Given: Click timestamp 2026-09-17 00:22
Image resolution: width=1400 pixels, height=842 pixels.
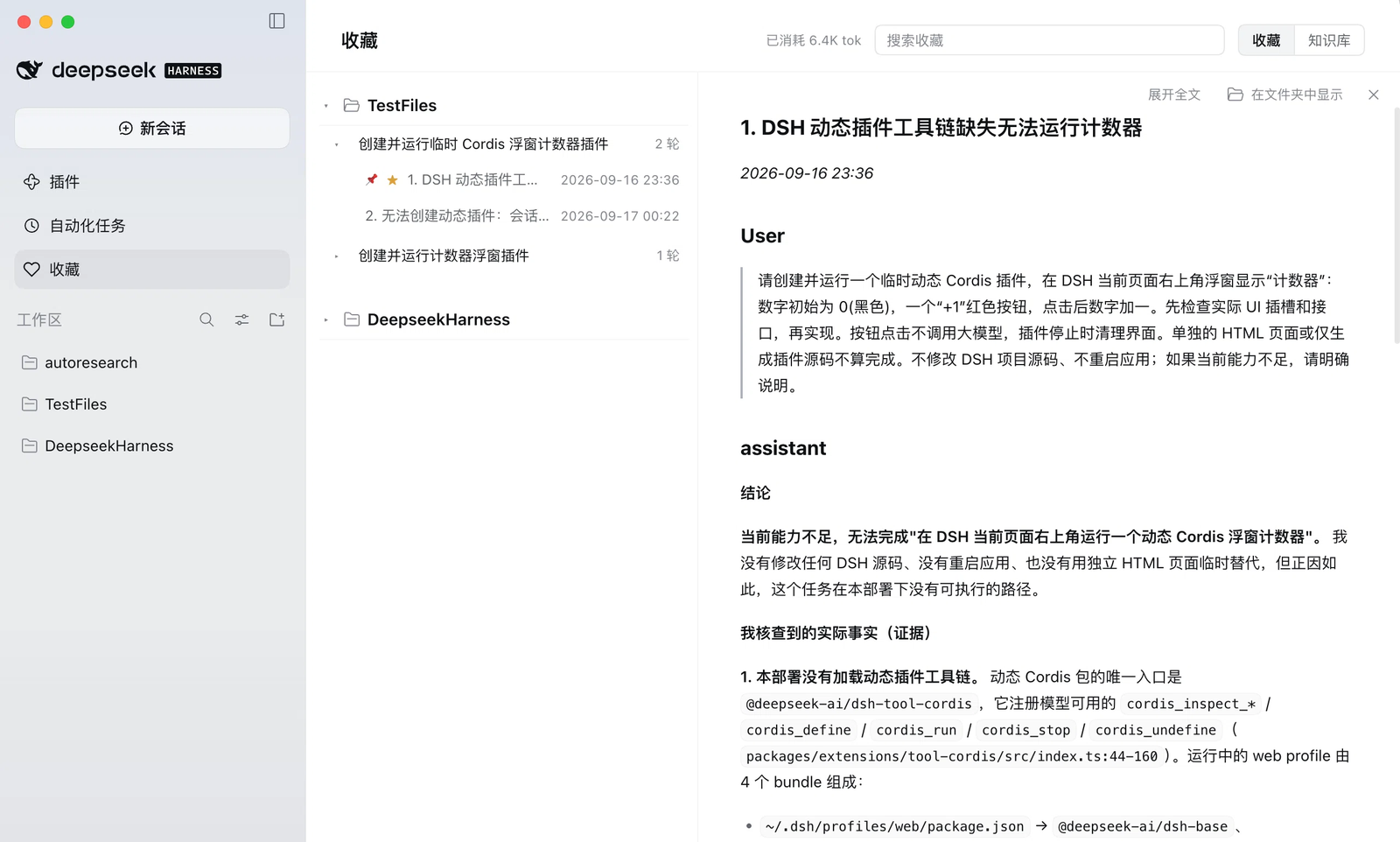Looking at the screenshot, I should point(619,215).
